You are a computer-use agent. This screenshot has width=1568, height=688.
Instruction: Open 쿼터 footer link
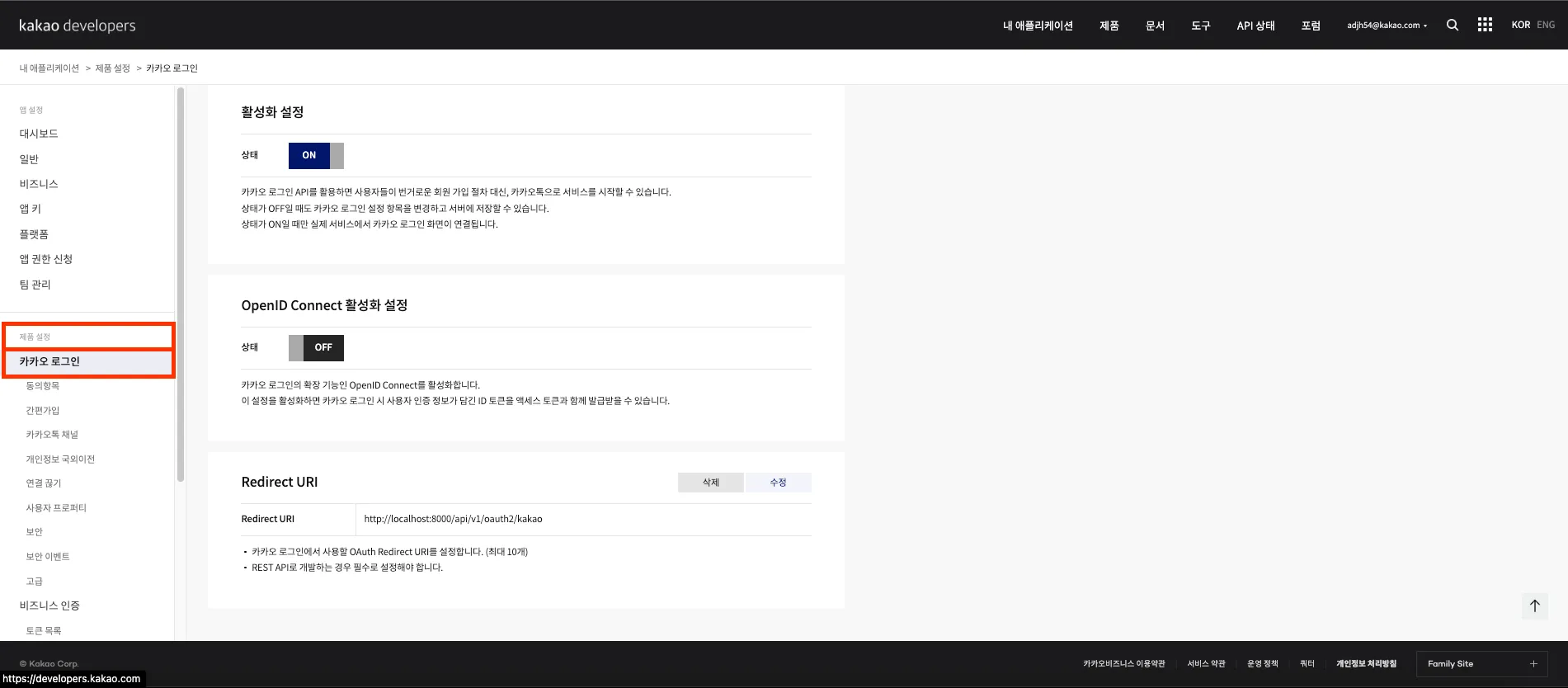click(1307, 664)
